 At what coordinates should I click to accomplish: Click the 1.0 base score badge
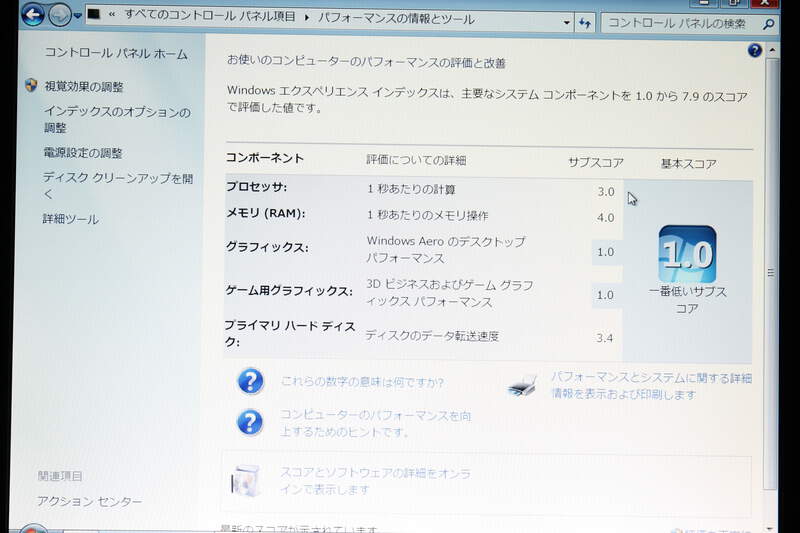point(687,254)
